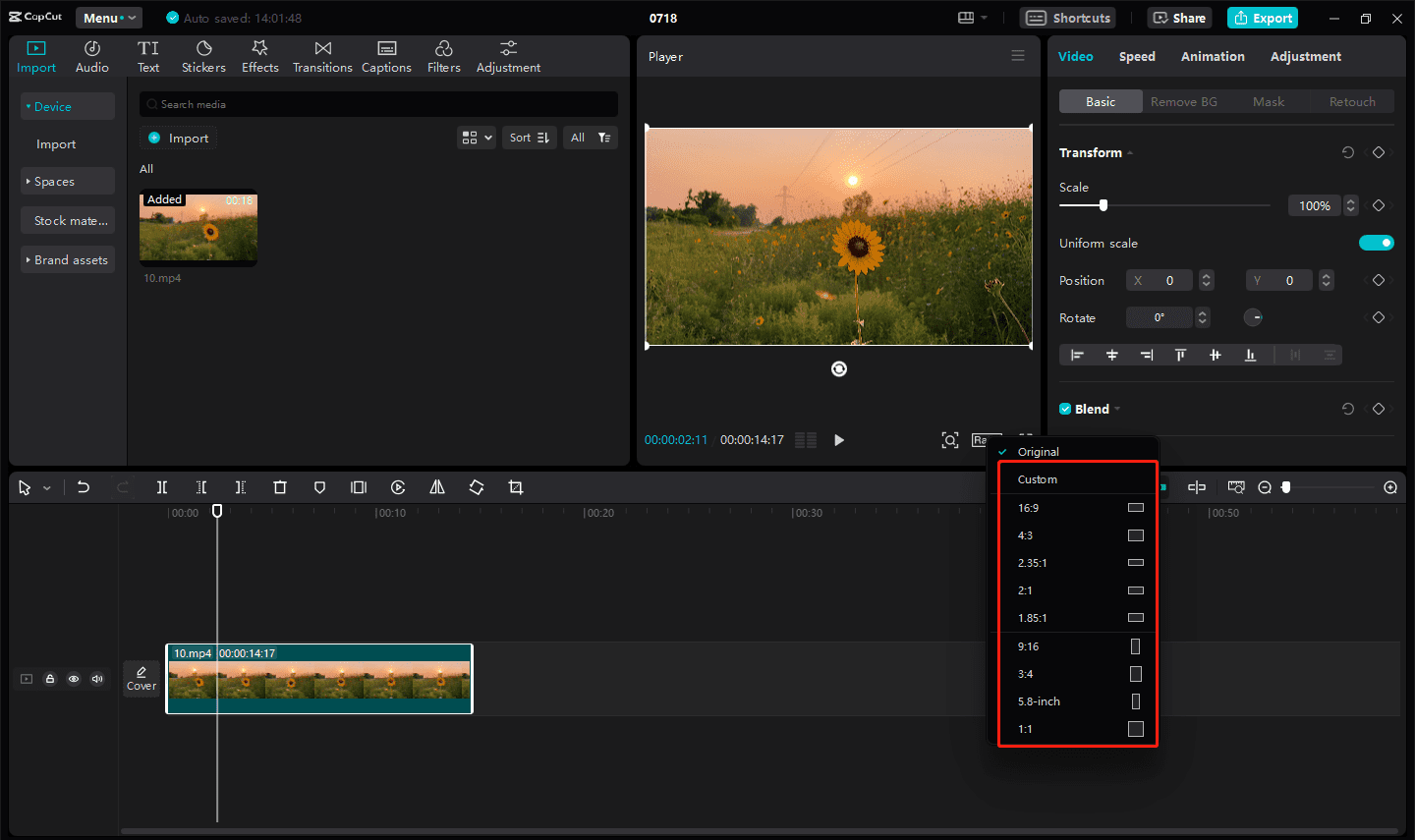Click the timeline zoom out icon

click(x=1265, y=487)
